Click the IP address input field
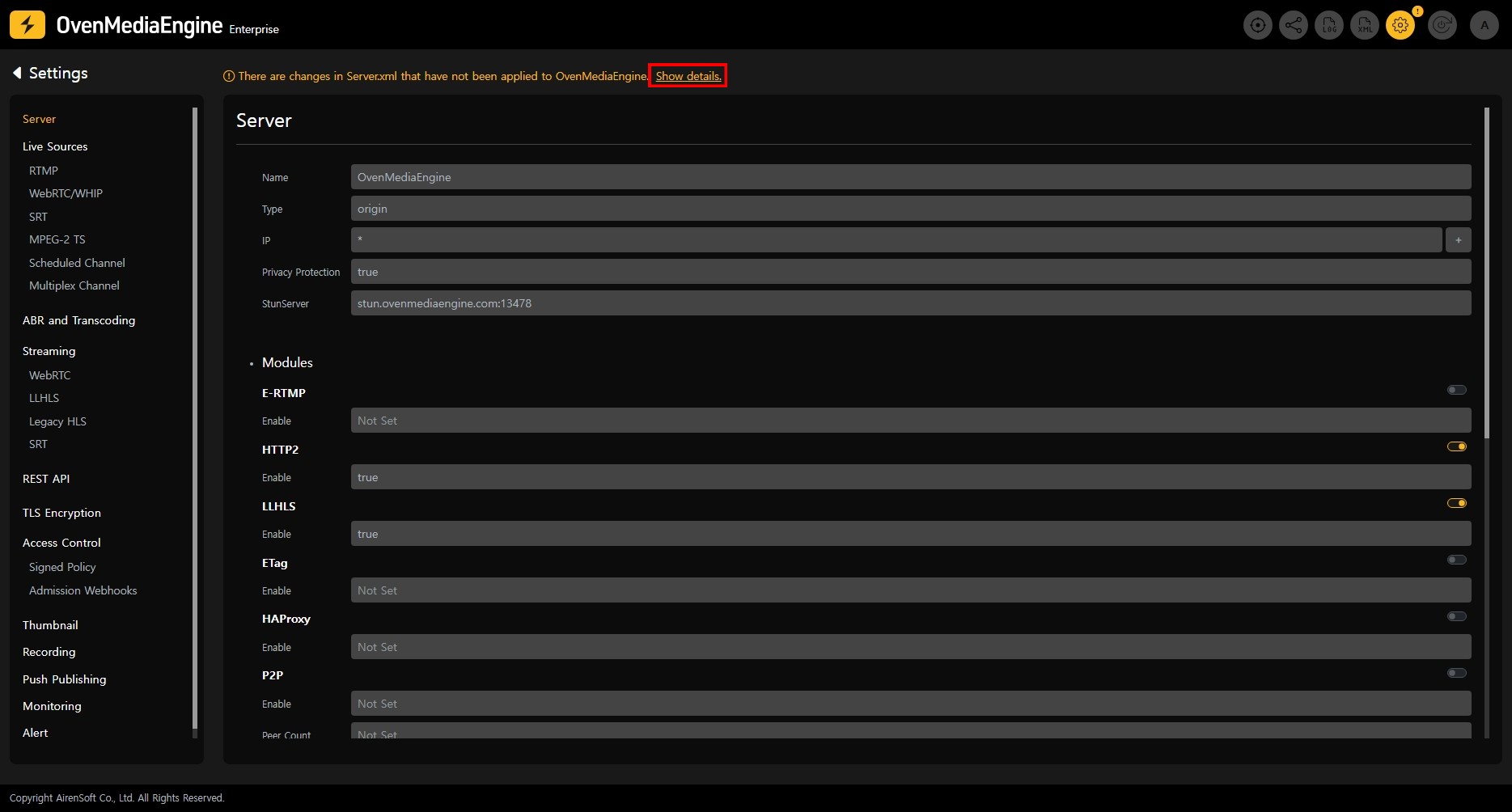 pos(896,240)
